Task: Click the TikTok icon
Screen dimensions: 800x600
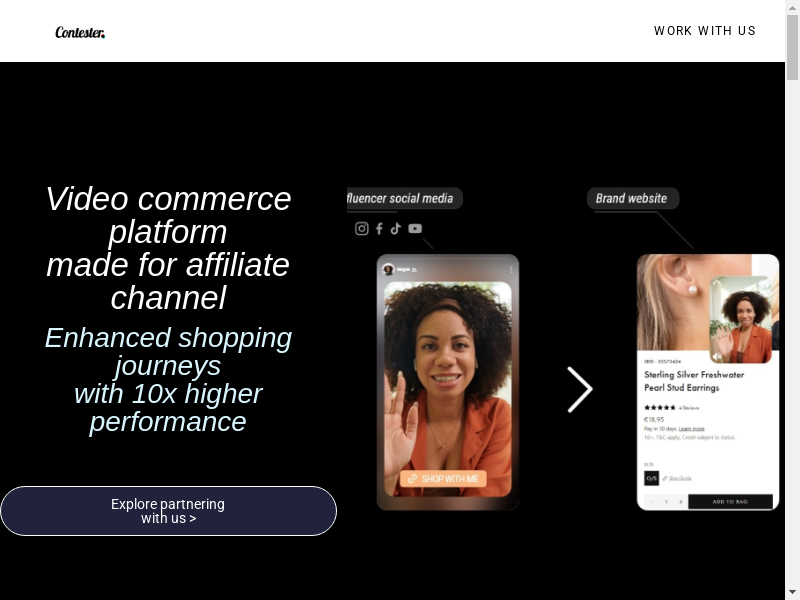Action: tap(396, 229)
